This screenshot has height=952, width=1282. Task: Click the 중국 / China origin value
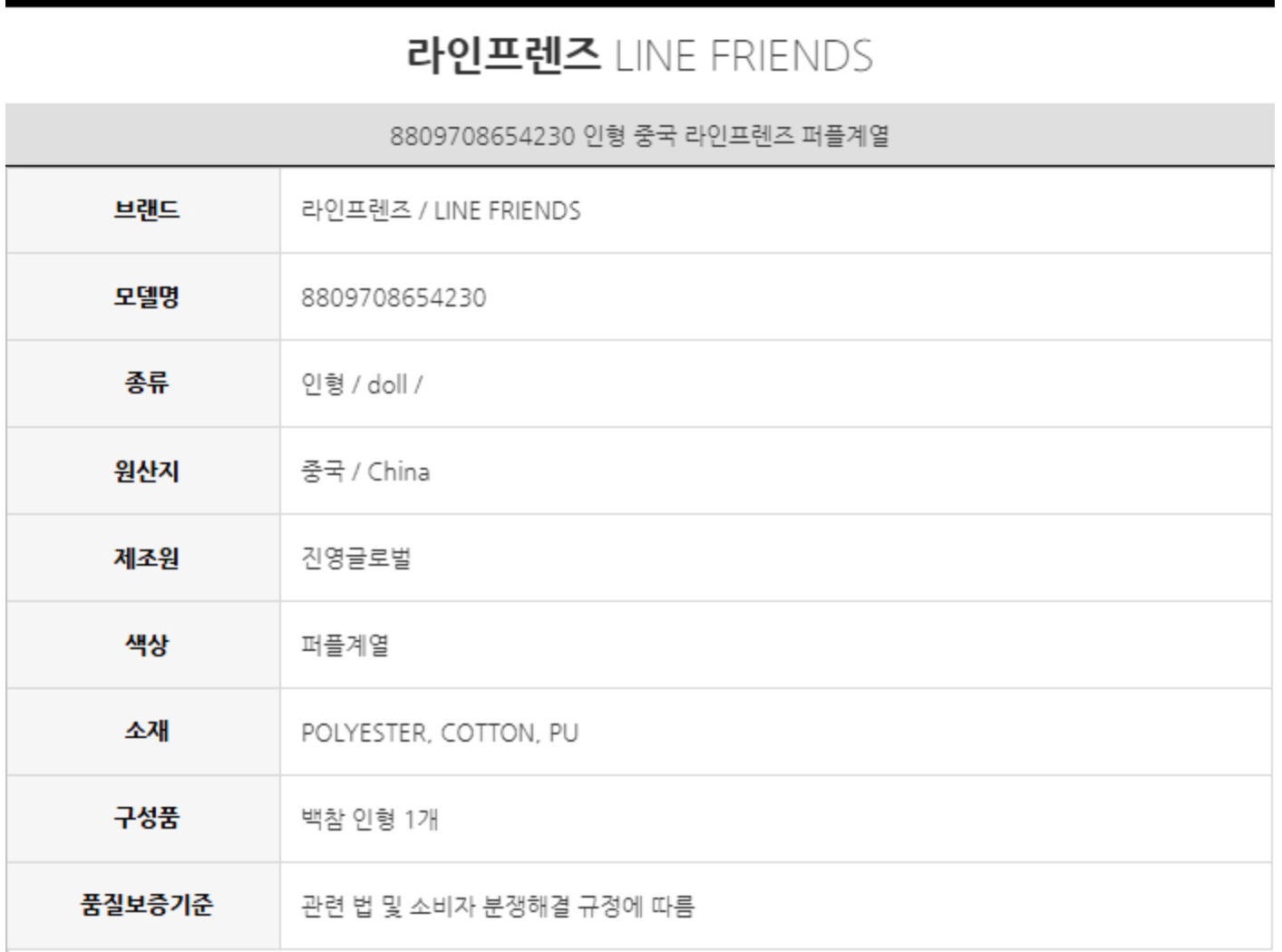coord(364,471)
